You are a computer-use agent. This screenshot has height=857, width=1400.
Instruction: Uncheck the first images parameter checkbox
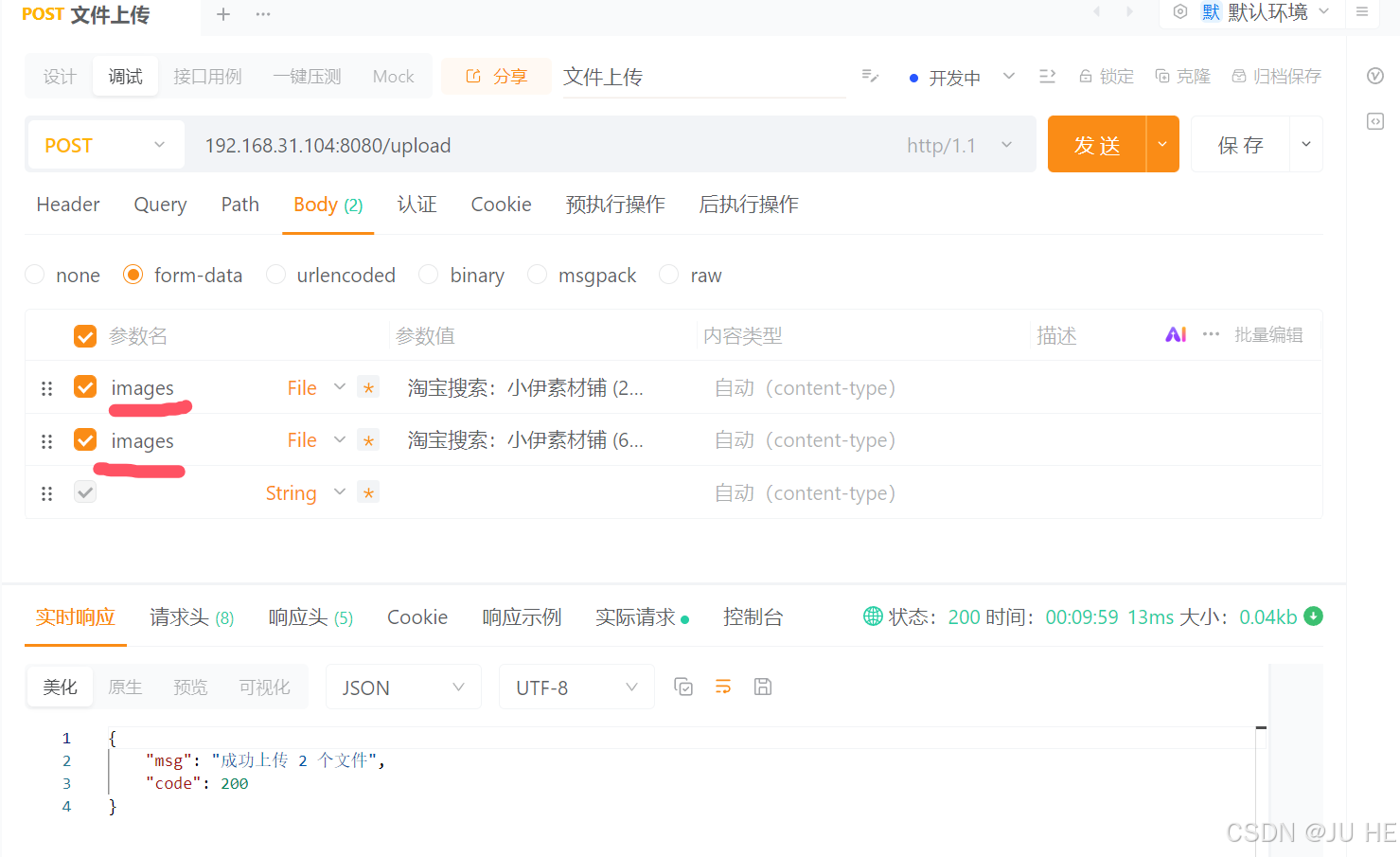click(x=85, y=387)
